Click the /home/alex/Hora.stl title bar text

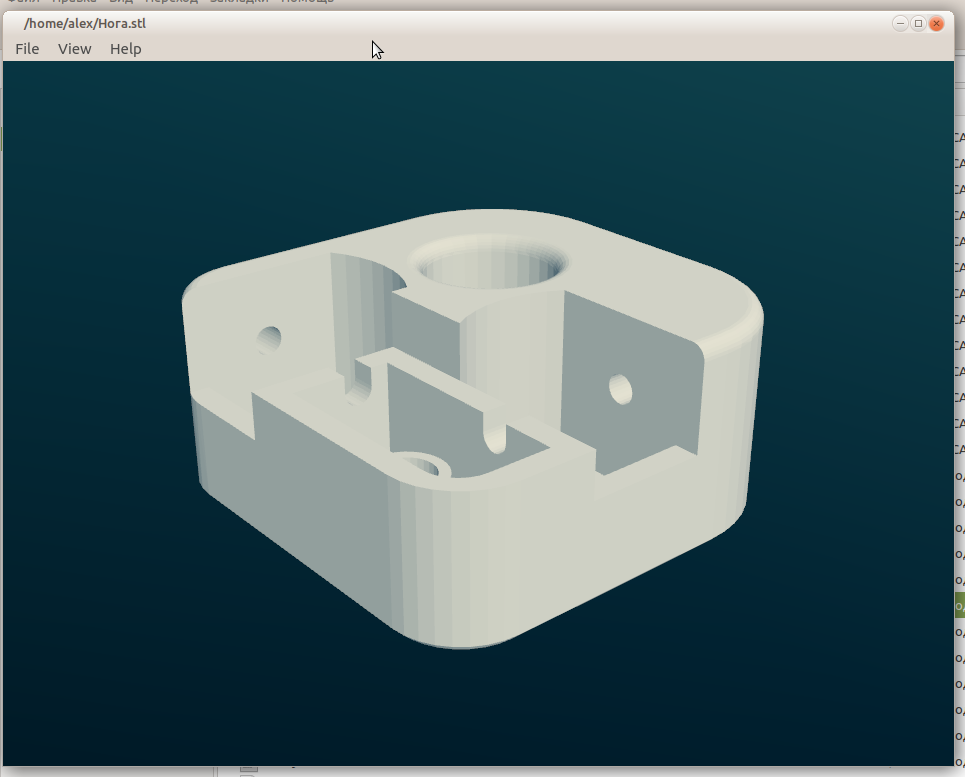[85, 23]
